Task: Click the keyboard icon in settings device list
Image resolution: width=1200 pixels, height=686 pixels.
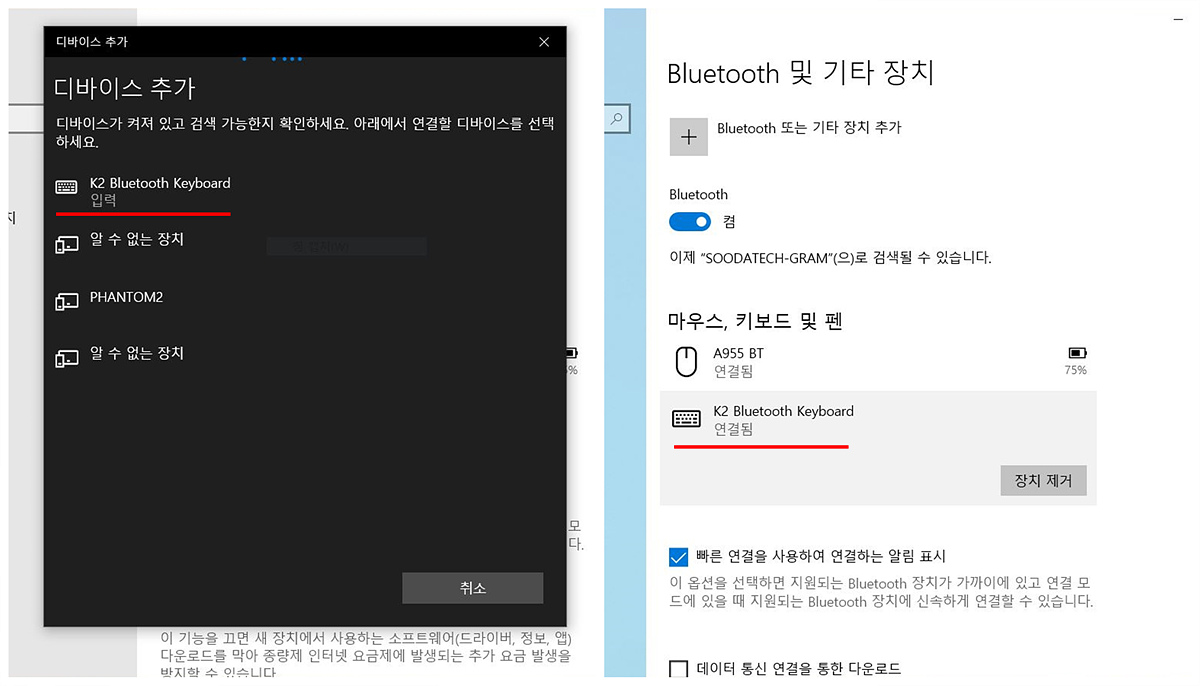Action: [686, 418]
